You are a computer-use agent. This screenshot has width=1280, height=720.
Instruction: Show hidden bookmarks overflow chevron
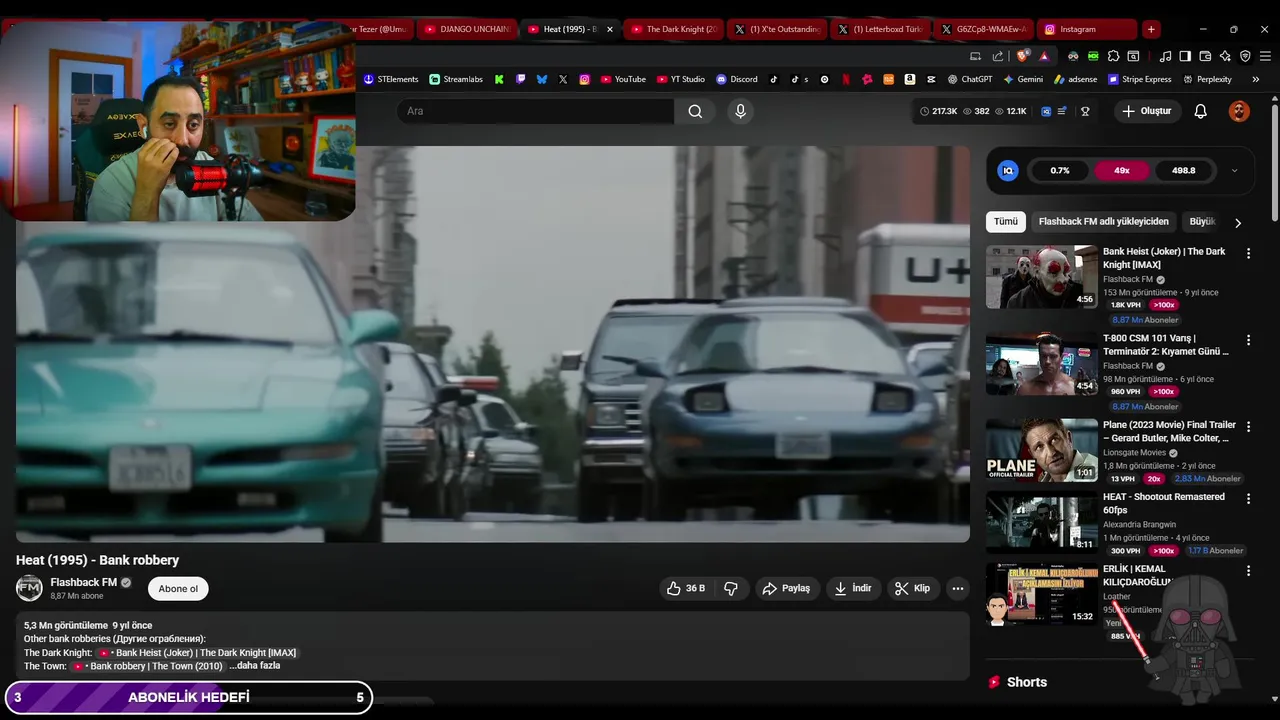pyautogui.click(x=1255, y=79)
